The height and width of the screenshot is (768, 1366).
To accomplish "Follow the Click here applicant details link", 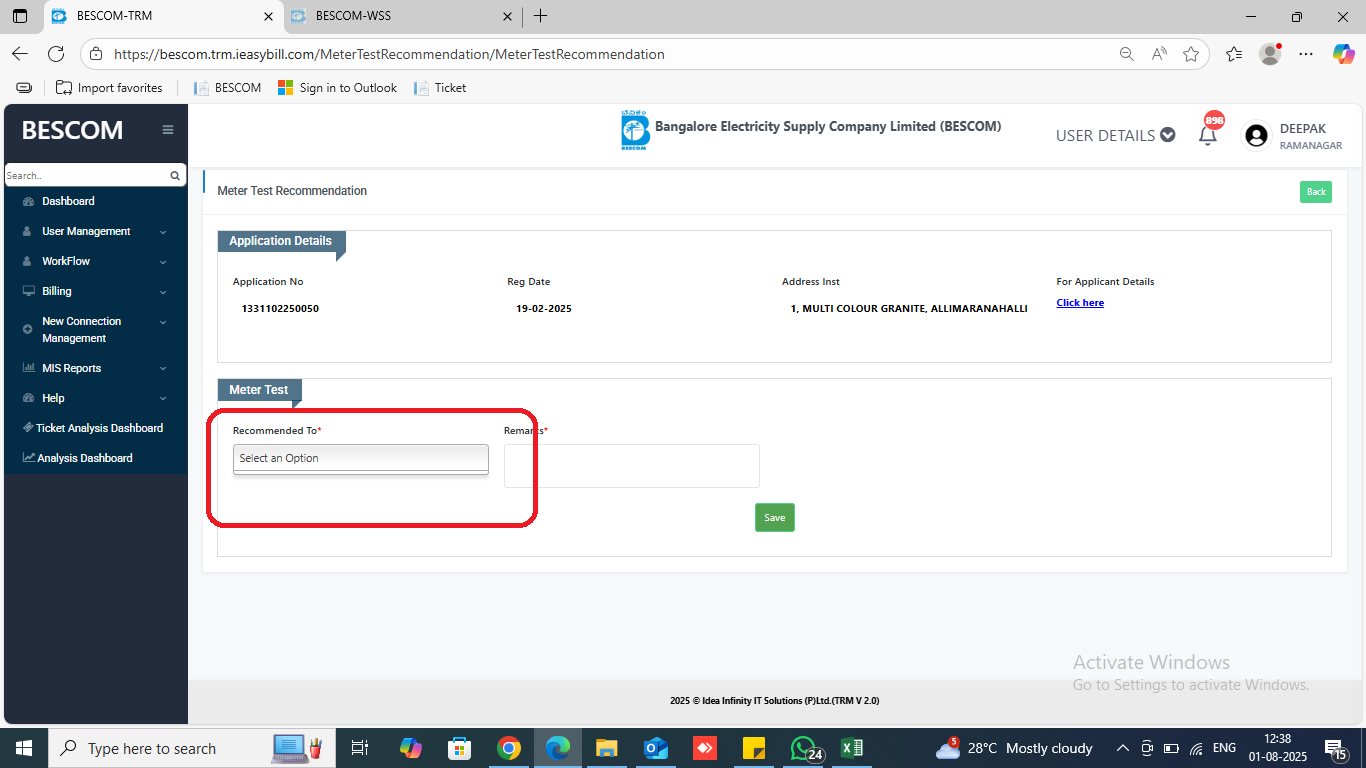I will [x=1080, y=303].
